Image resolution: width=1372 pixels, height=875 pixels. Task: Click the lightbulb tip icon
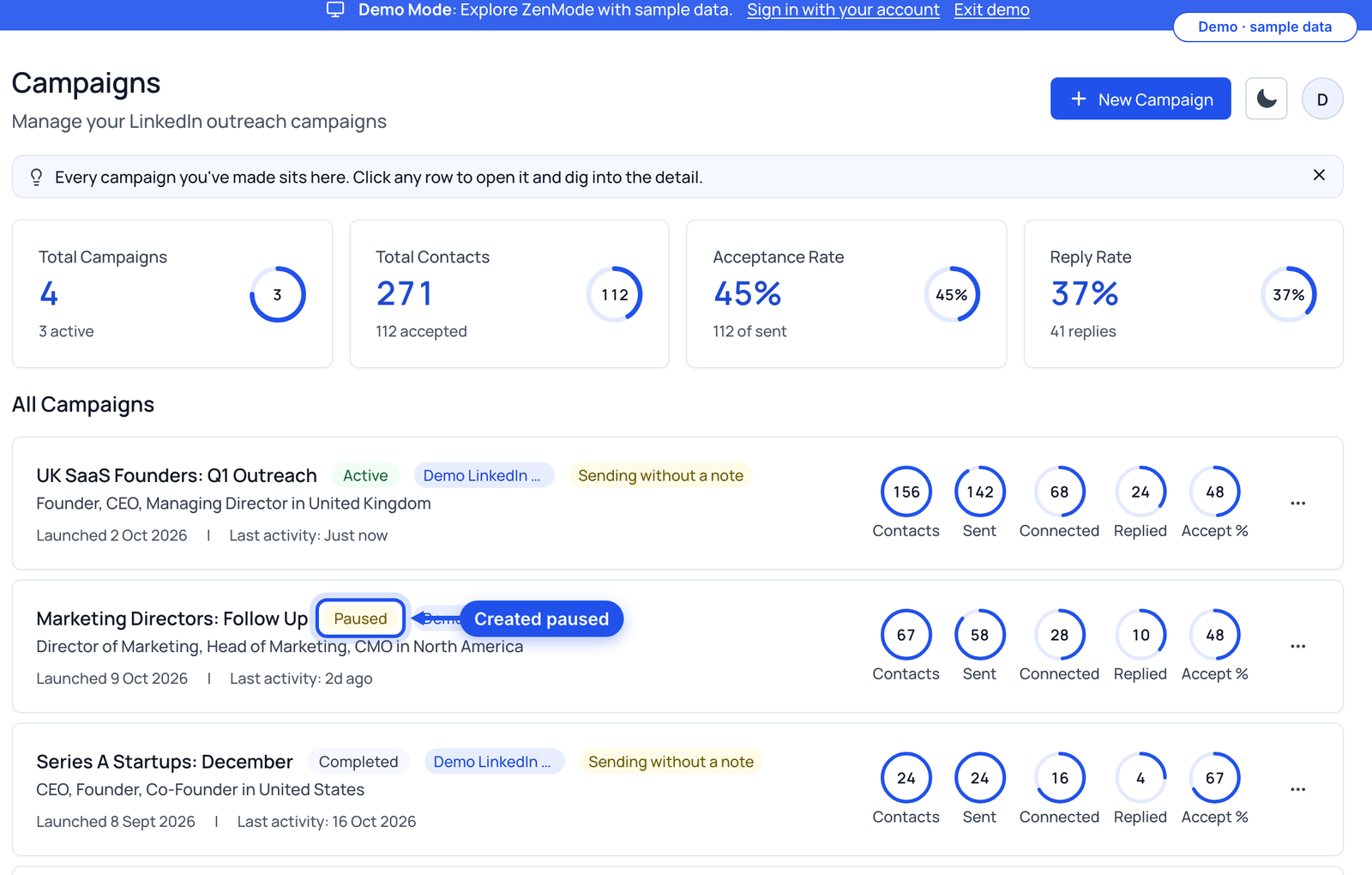tap(36, 177)
